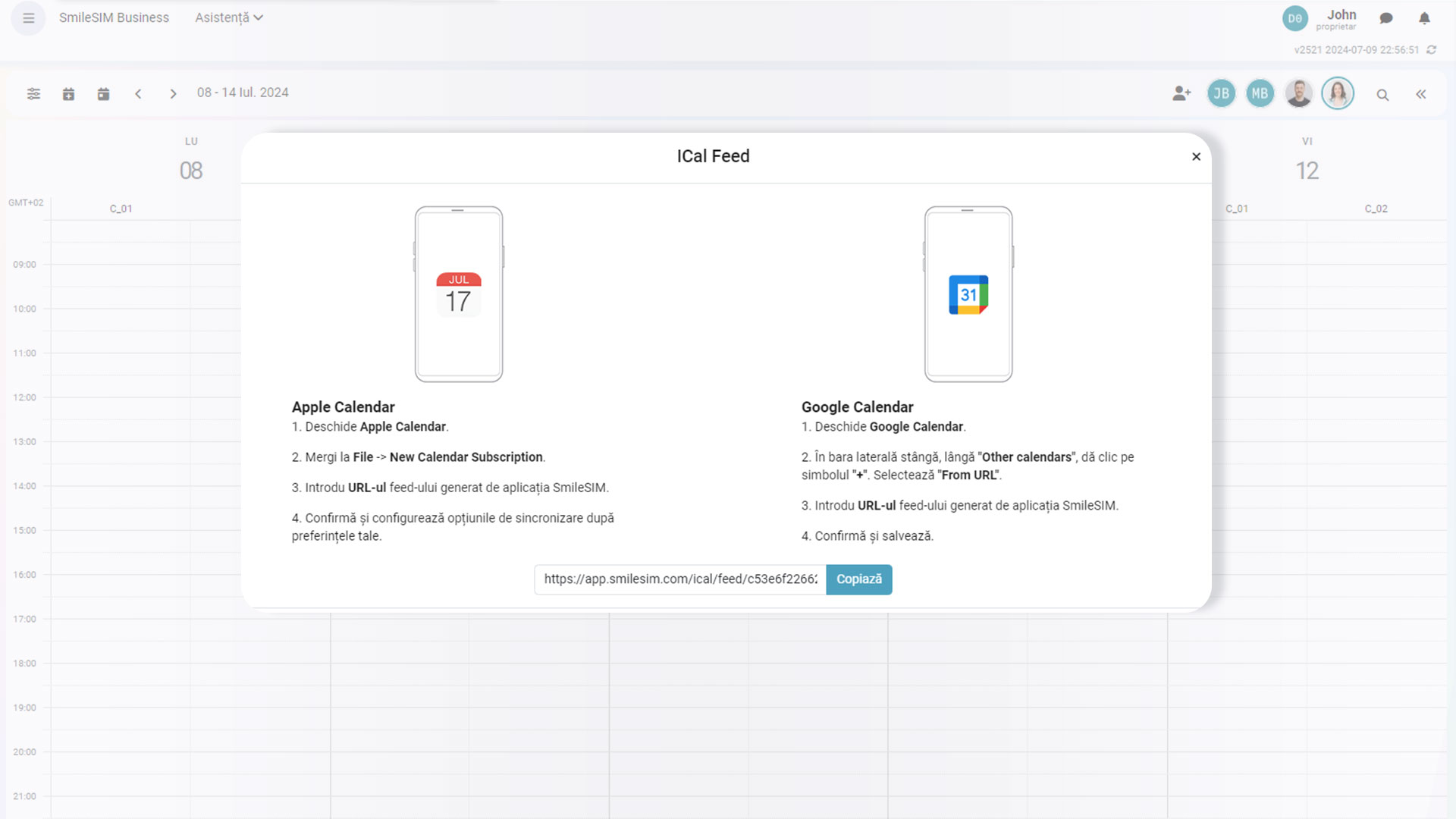Go to next week arrow
This screenshot has height=819, width=1456.
point(173,94)
